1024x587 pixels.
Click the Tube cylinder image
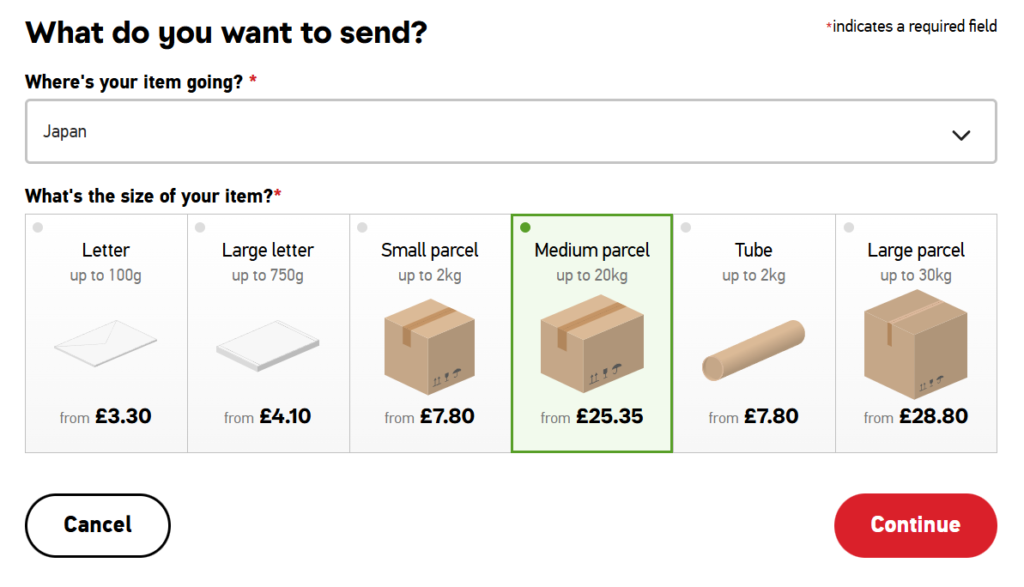pos(753,350)
